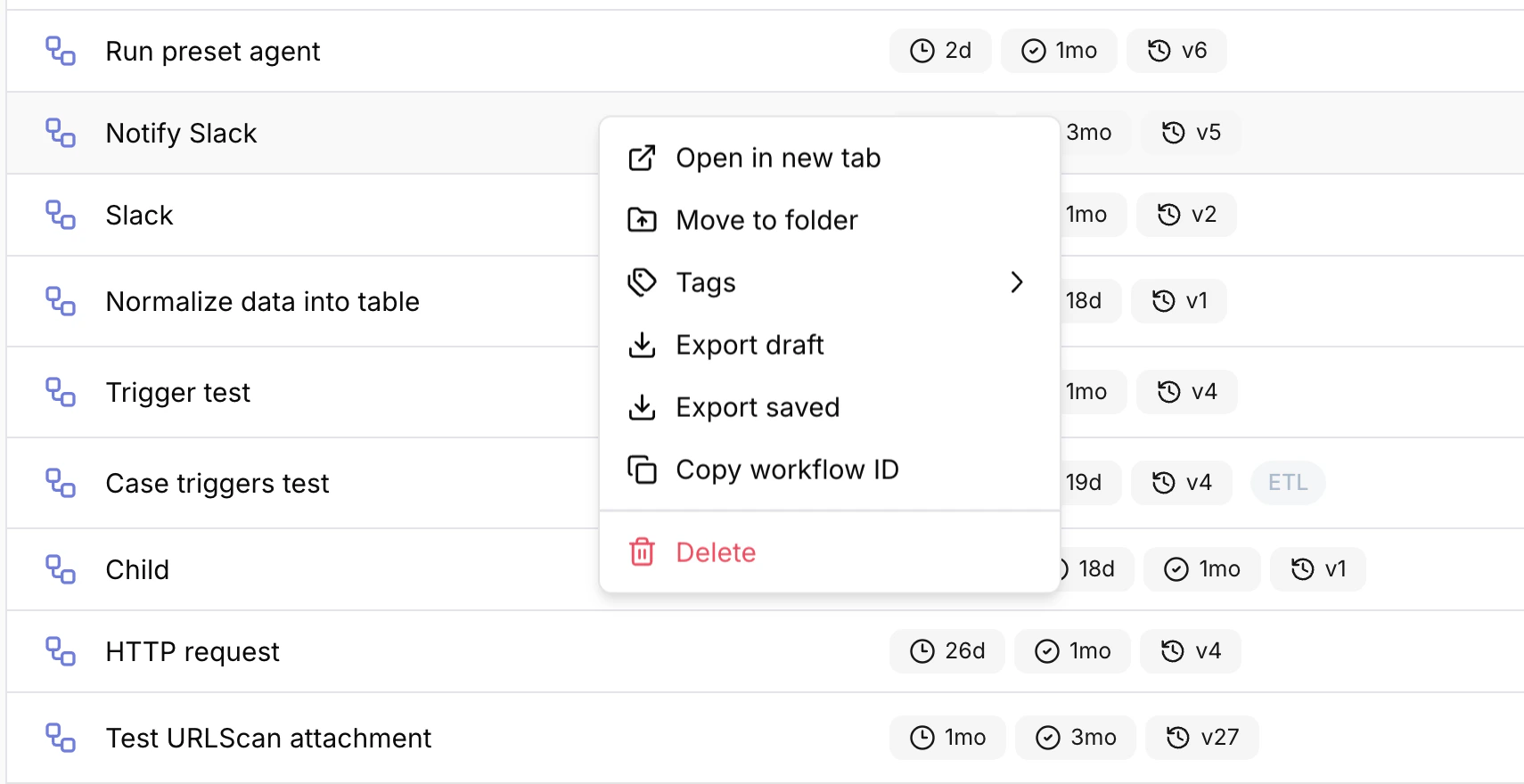The image size is (1524, 784).
Task: Expand the Tags submenu chevron
Action: [1016, 282]
